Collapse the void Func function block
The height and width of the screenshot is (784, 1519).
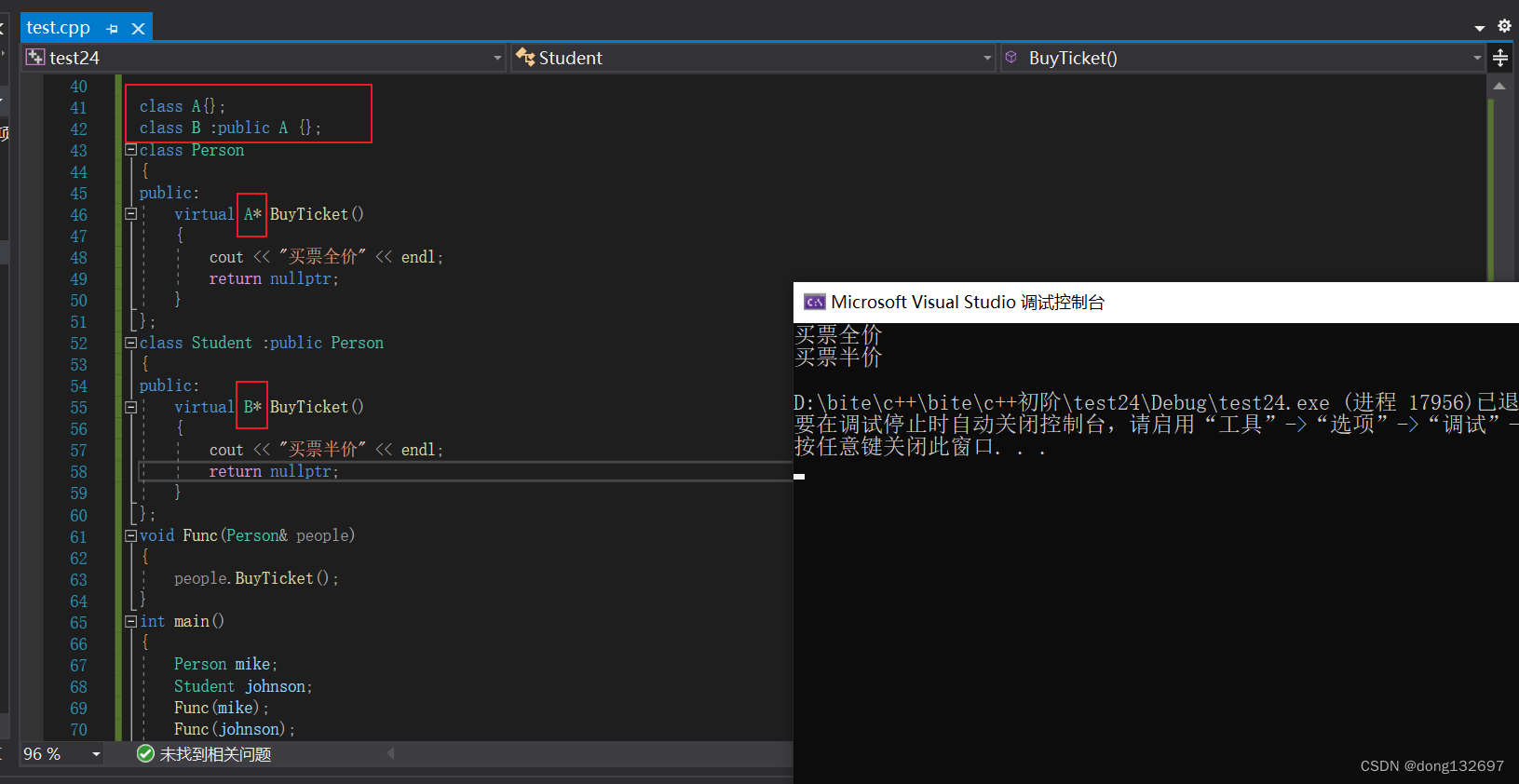coord(131,535)
